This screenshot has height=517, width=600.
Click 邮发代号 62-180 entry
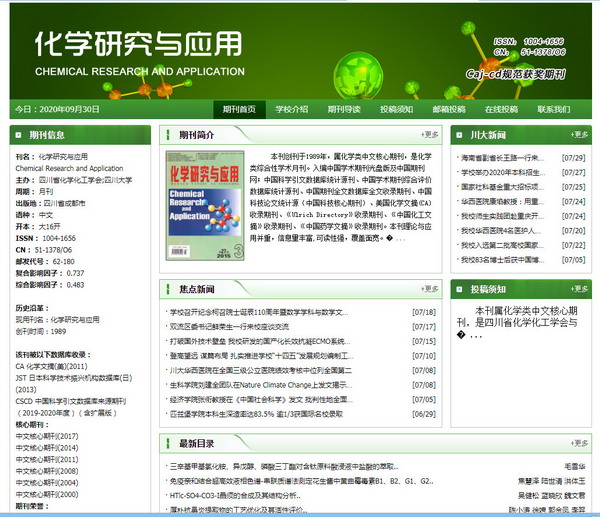click(x=45, y=262)
